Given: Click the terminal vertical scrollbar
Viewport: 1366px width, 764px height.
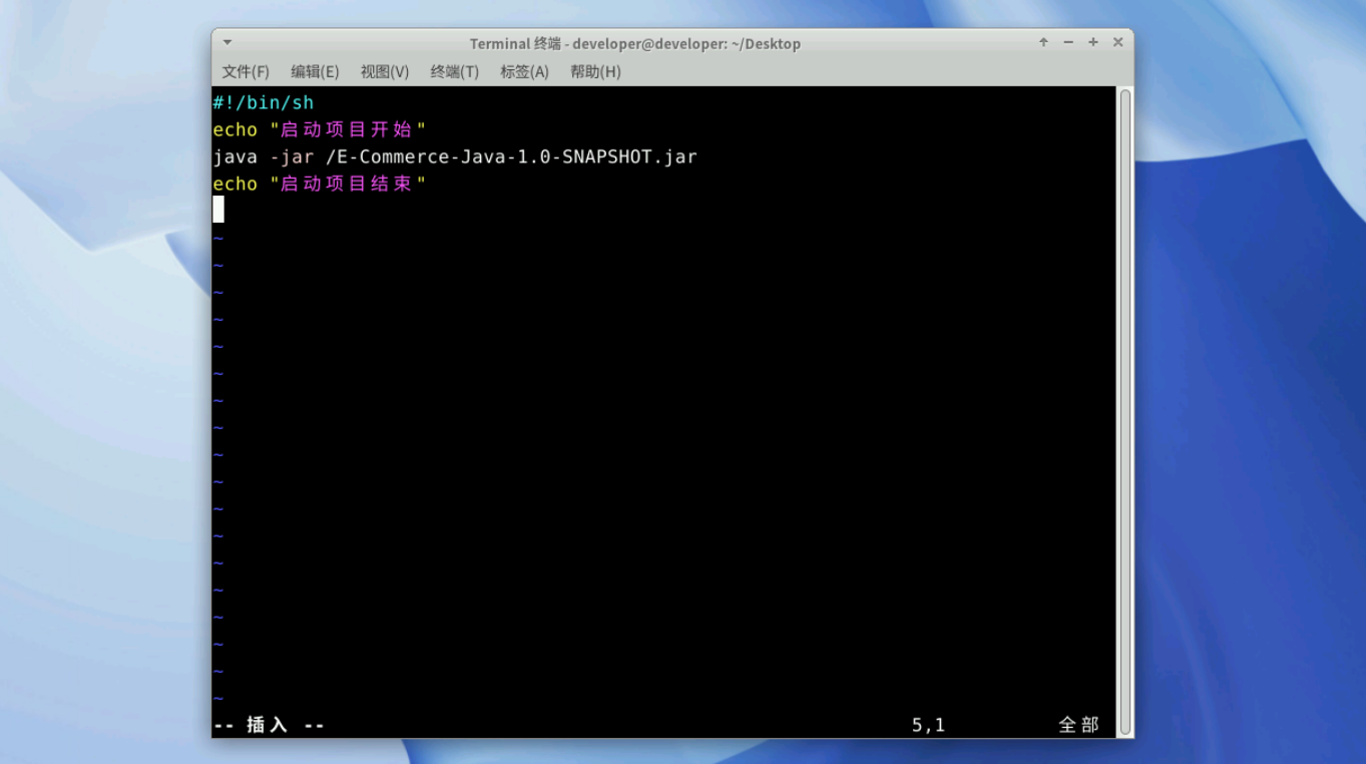Looking at the screenshot, I should point(1125,412).
